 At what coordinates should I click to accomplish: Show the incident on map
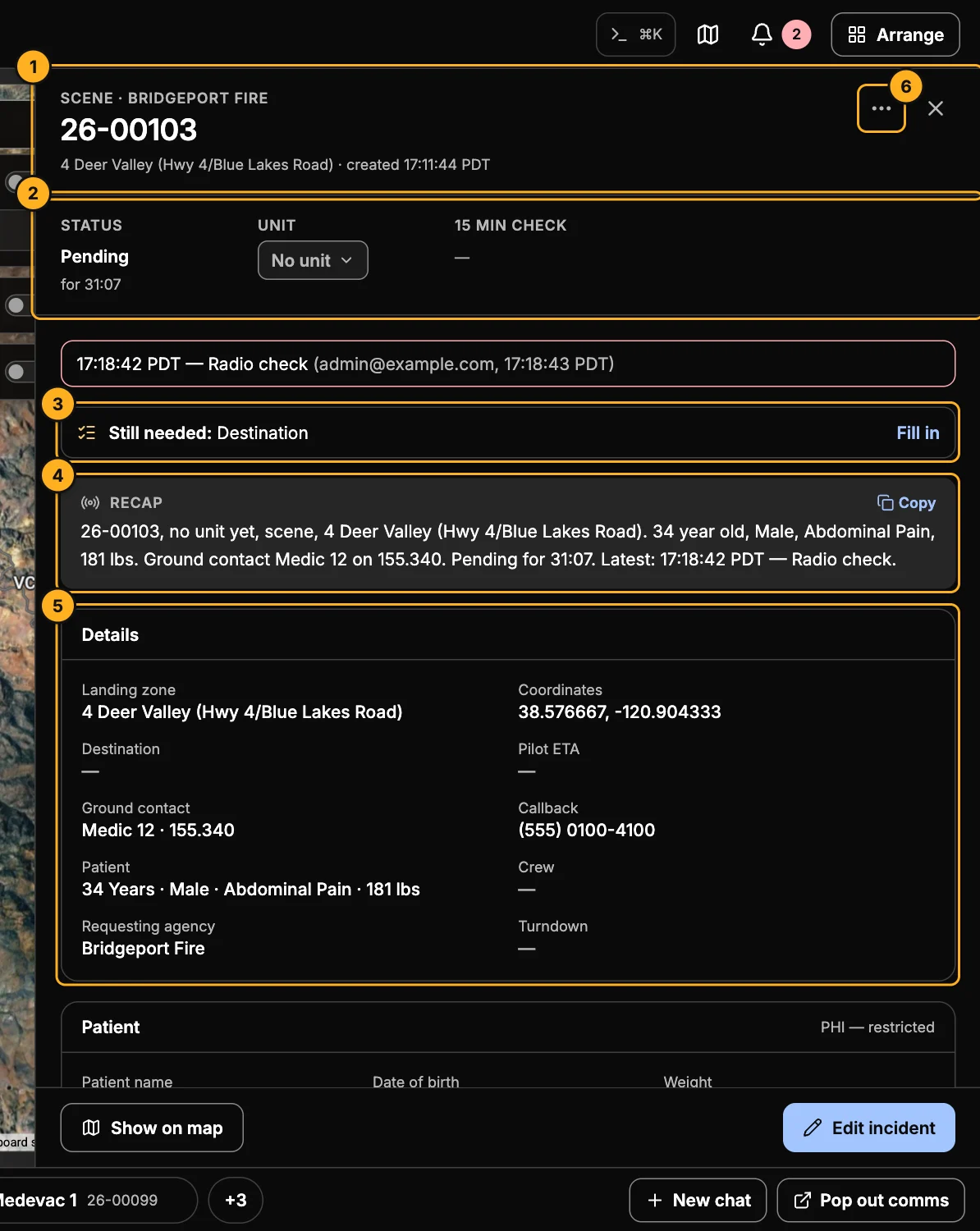[x=152, y=1128]
